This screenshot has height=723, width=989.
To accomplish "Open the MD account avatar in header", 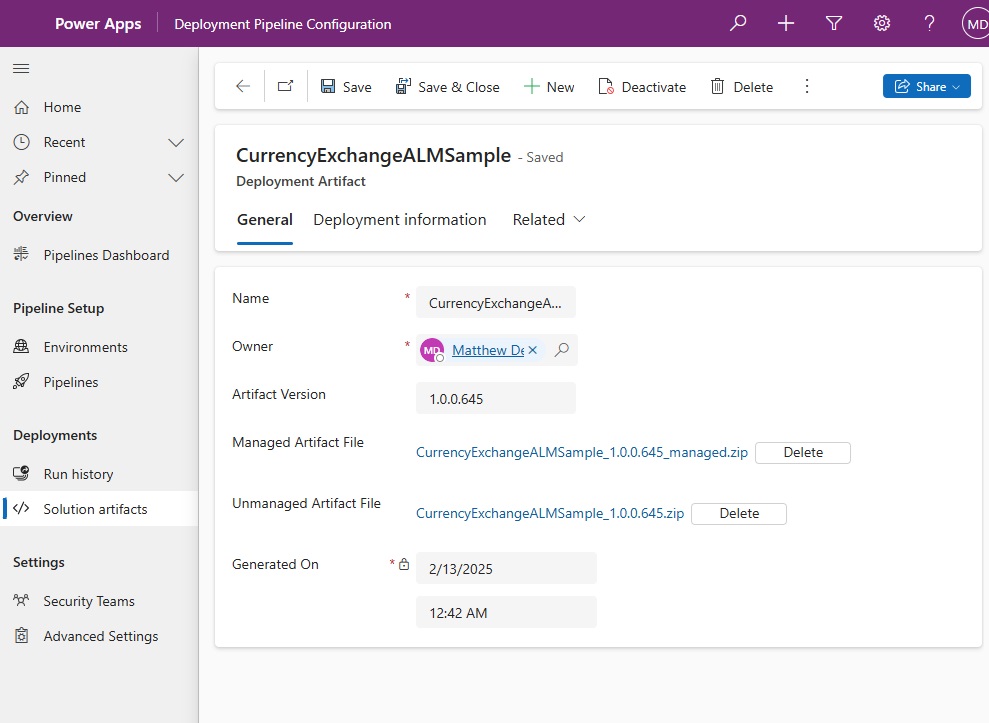I will coord(976,24).
